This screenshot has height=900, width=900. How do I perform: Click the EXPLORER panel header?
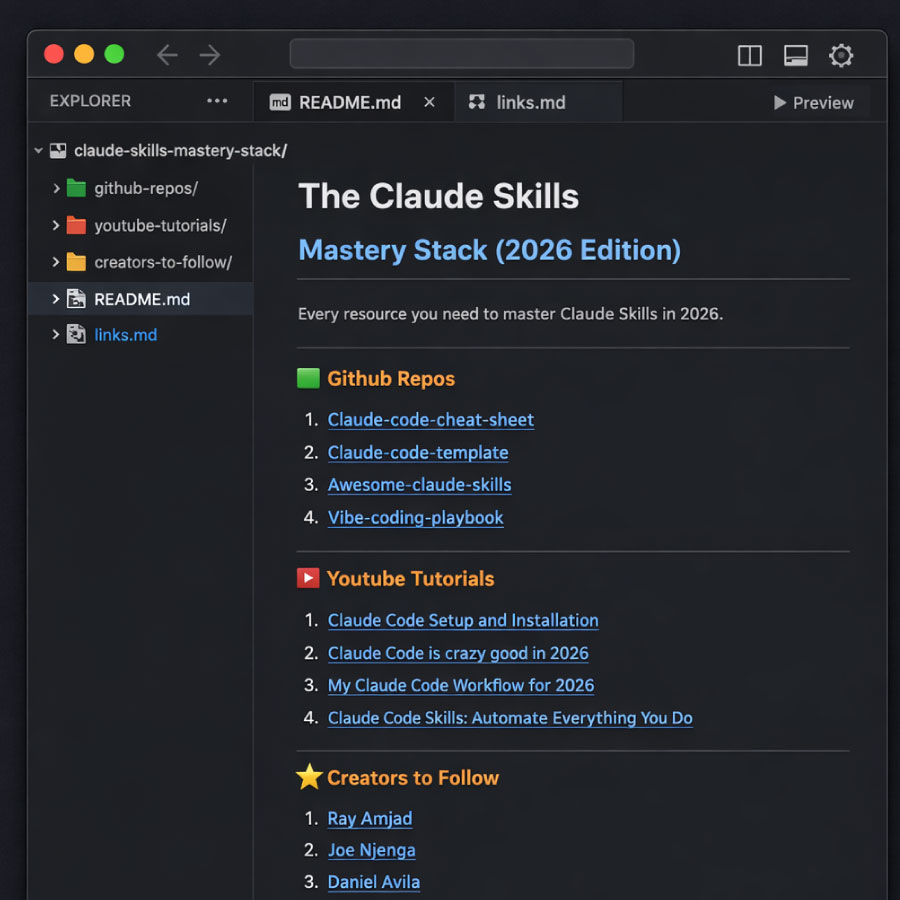click(x=90, y=101)
